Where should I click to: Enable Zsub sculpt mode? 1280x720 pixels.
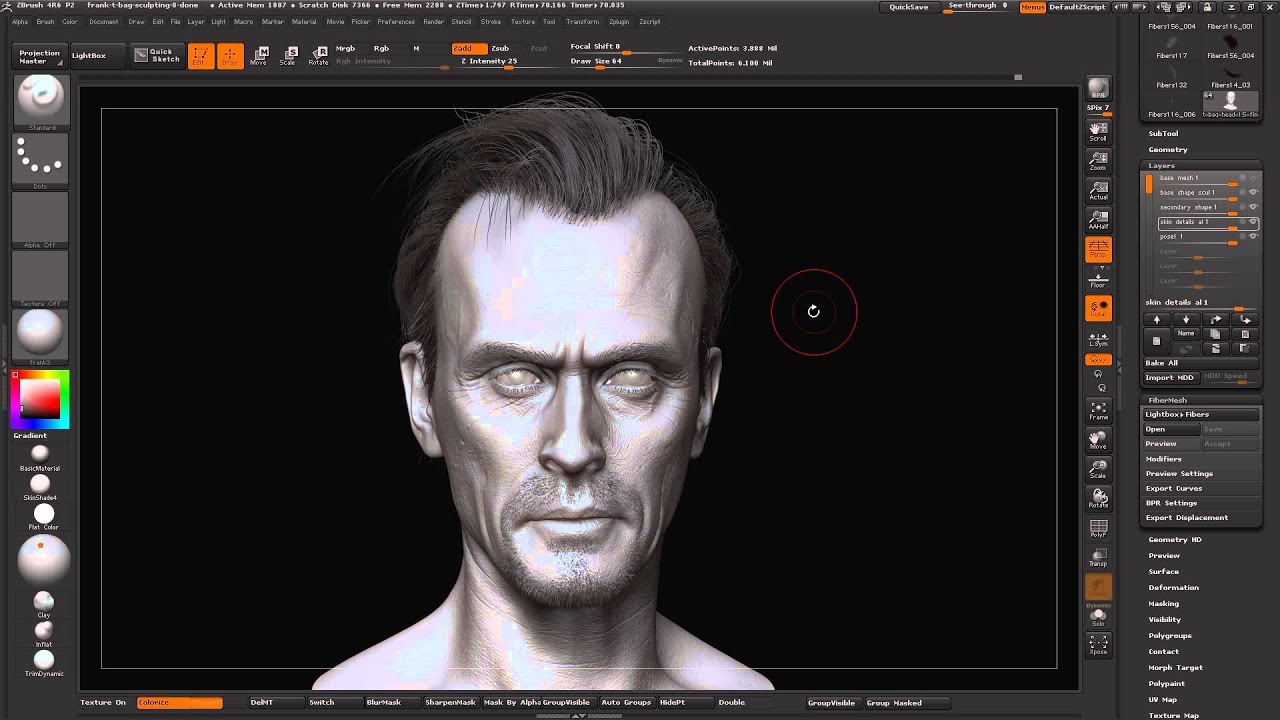click(x=500, y=48)
